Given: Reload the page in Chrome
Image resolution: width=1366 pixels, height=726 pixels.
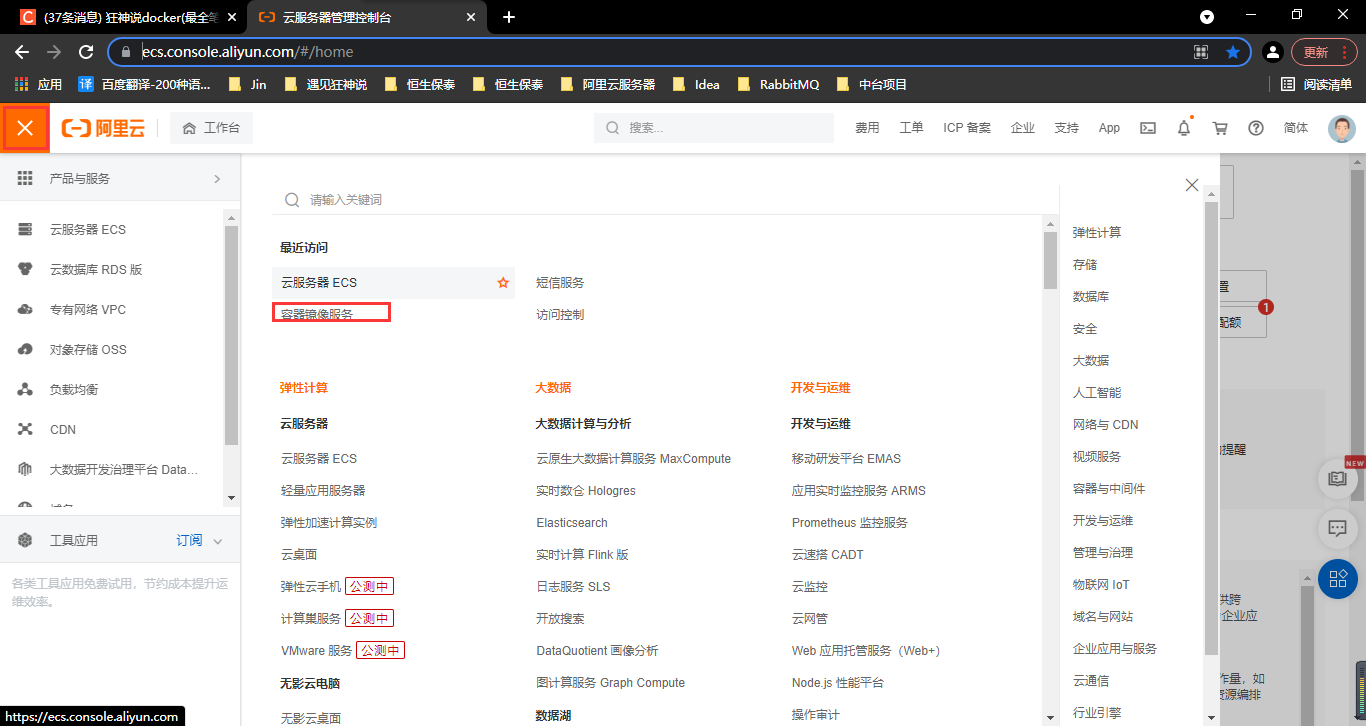Looking at the screenshot, I should [x=86, y=52].
